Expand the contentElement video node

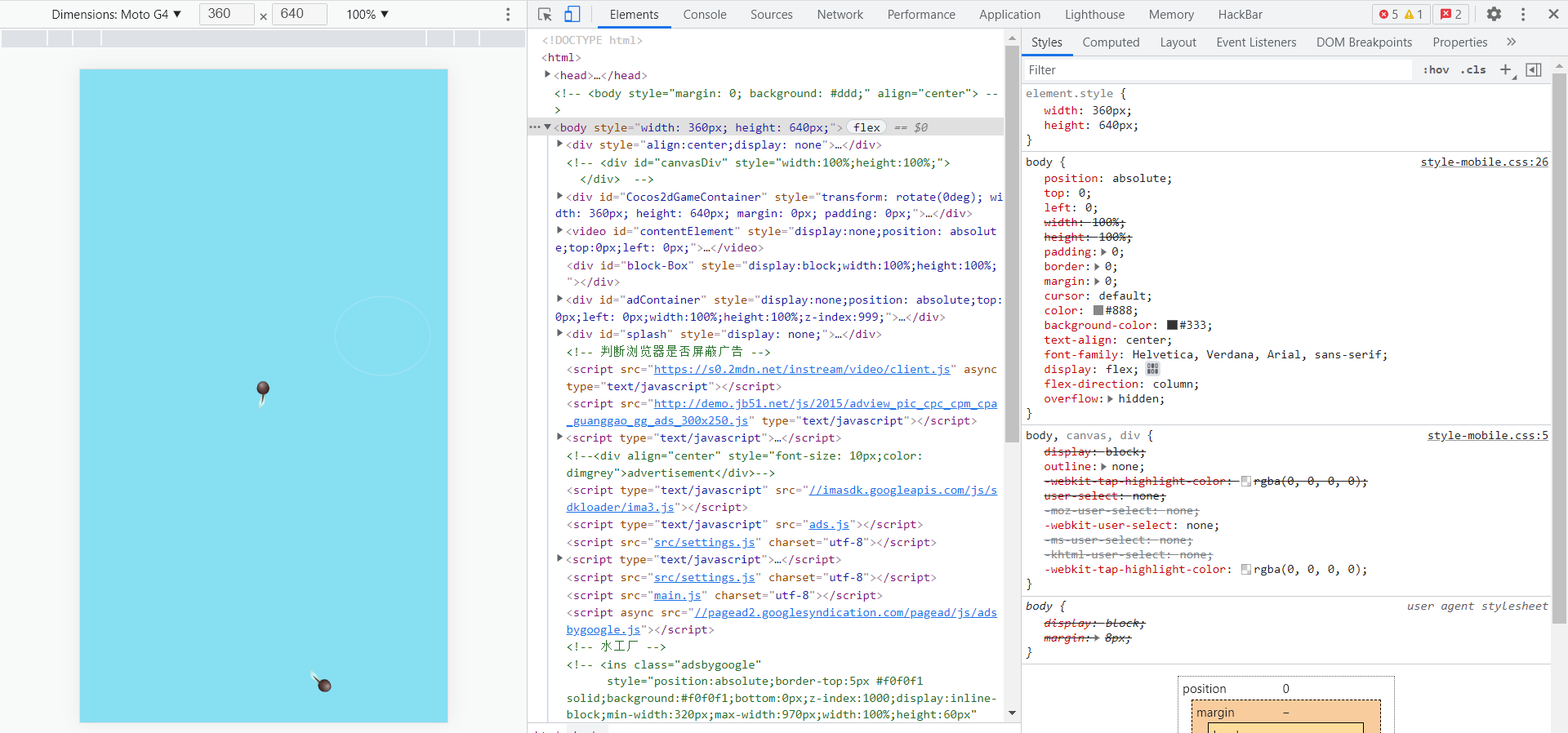560,230
